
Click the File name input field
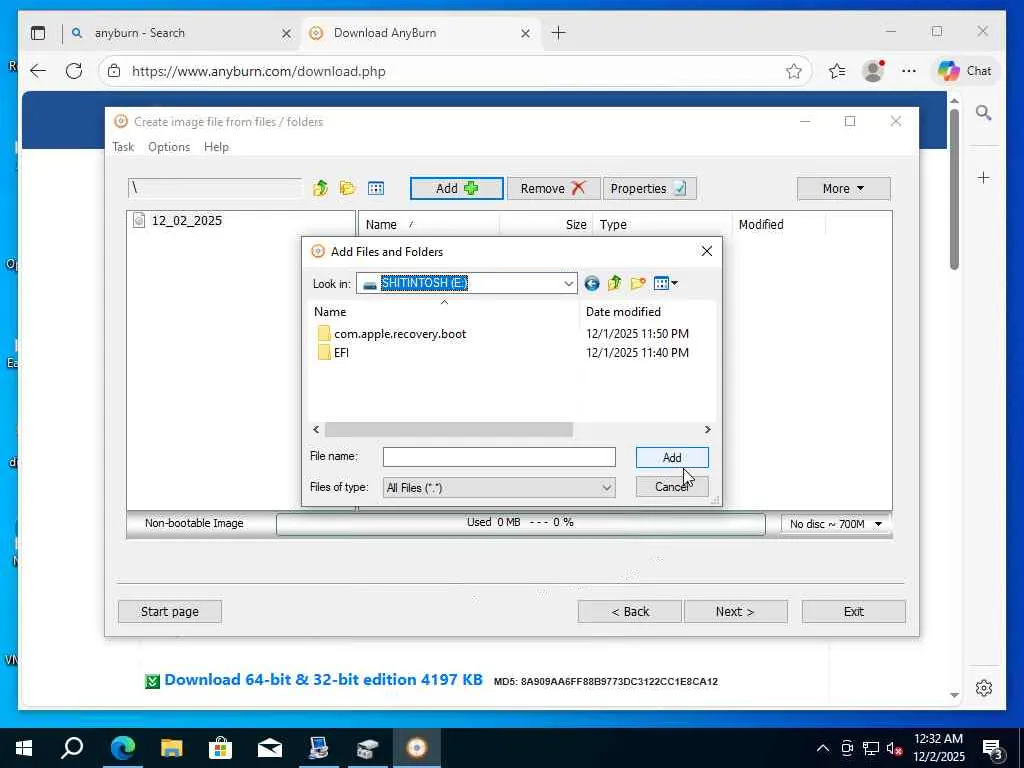pyautogui.click(x=499, y=457)
